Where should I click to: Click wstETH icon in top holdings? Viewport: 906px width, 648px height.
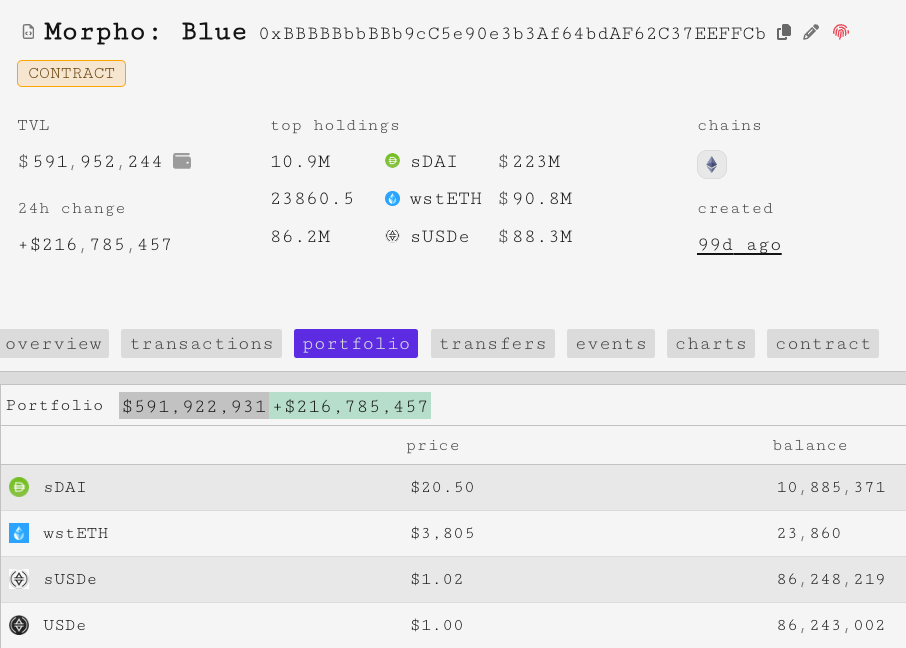click(x=392, y=199)
